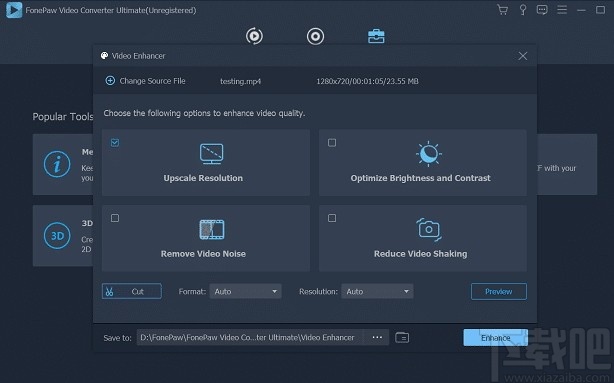This screenshot has height=383, width=614.
Task: Switch to the recorder circle tab icon
Action: point(315,36)
